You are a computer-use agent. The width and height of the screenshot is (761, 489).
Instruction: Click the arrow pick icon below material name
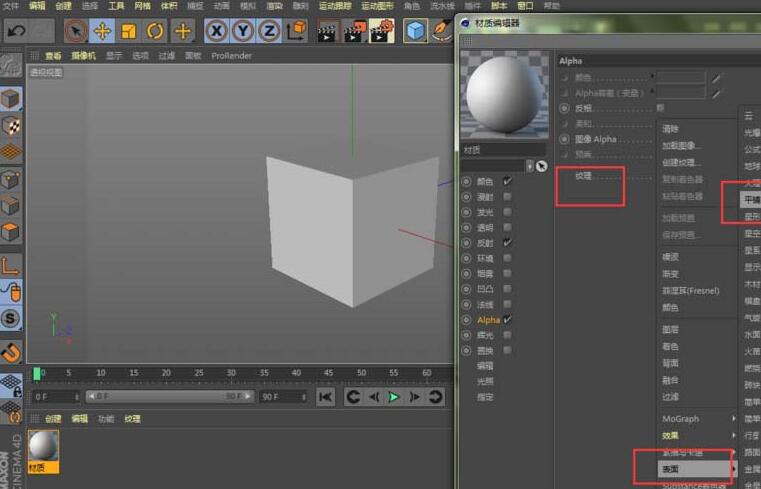click(542, 166)
